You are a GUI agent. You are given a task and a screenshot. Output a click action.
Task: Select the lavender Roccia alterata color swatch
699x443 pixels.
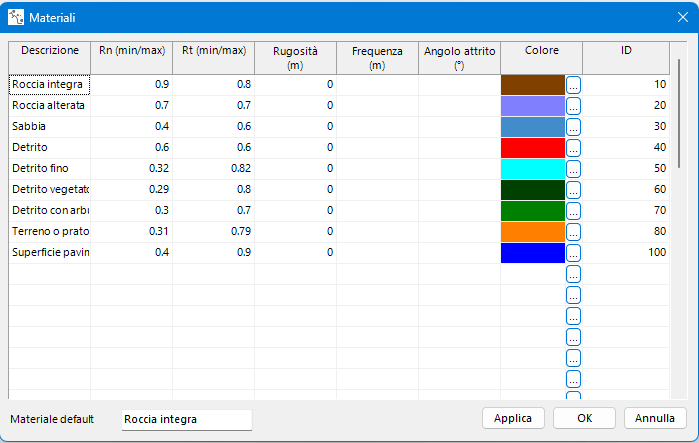[533, 106]
